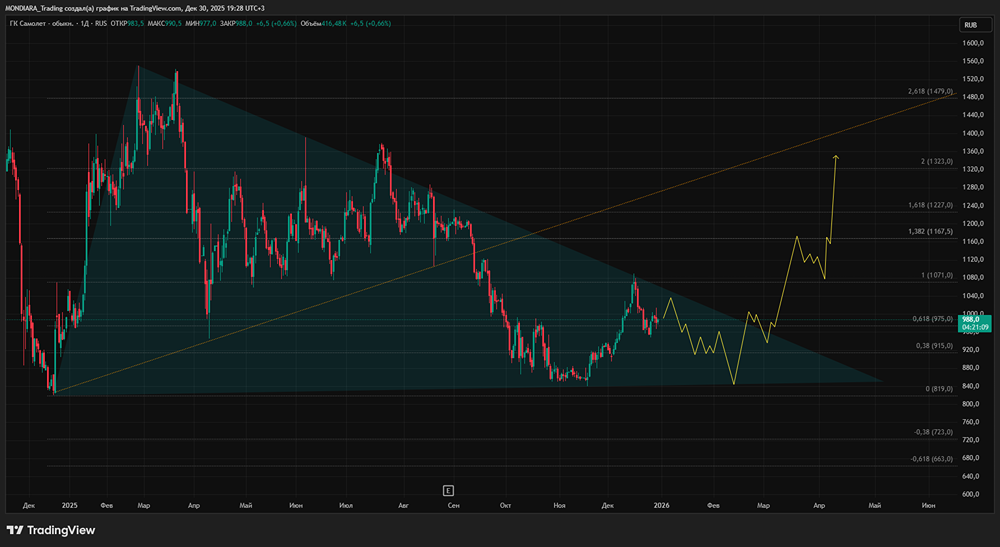This screenshot has height=547, width=1000.
Task: Click the 2026 label on time axis
Action: tap(661, 507)
